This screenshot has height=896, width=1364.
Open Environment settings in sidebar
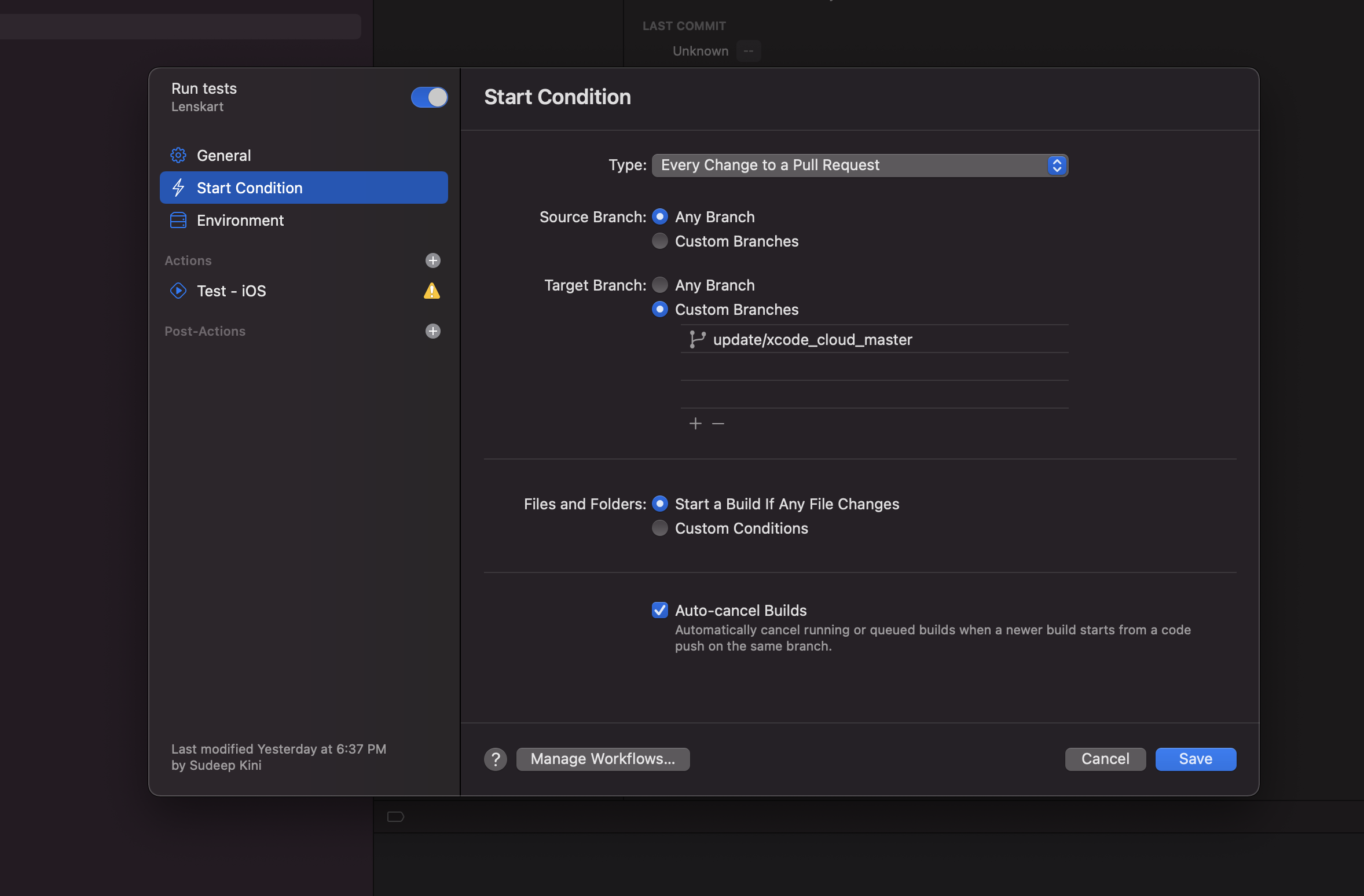240,221
